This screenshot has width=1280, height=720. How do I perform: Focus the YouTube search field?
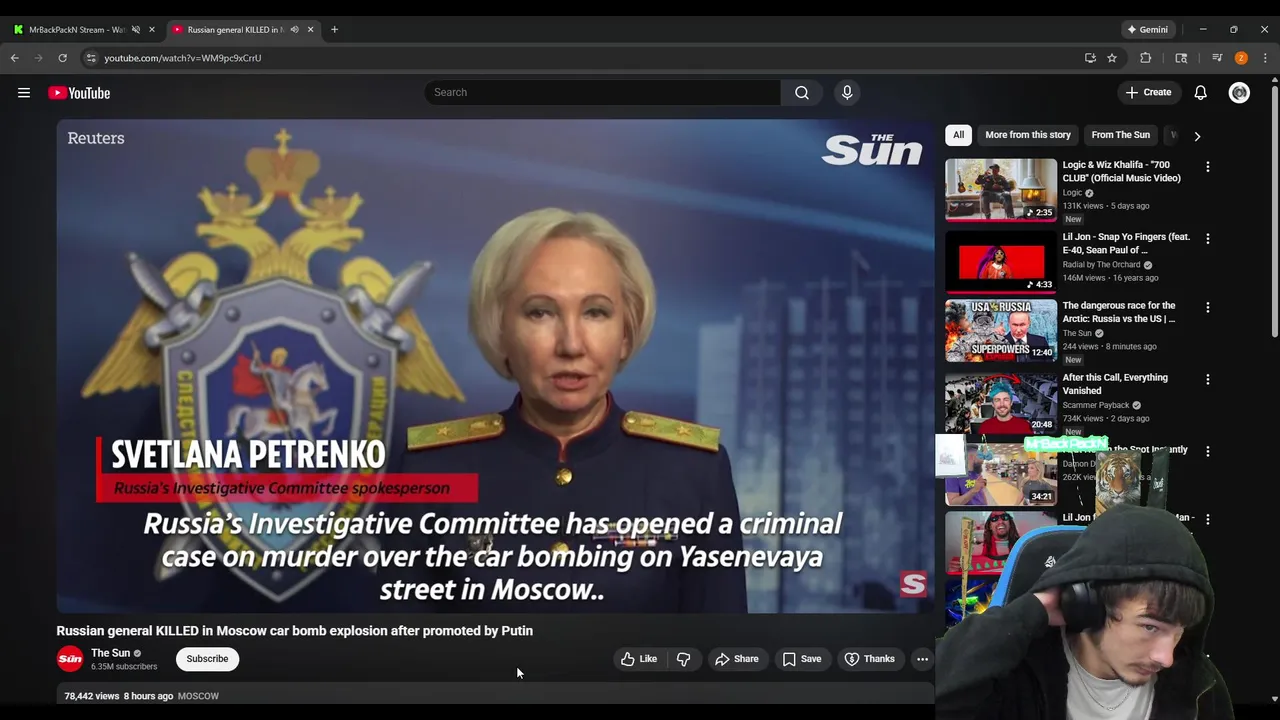click(x=602, y=92)
